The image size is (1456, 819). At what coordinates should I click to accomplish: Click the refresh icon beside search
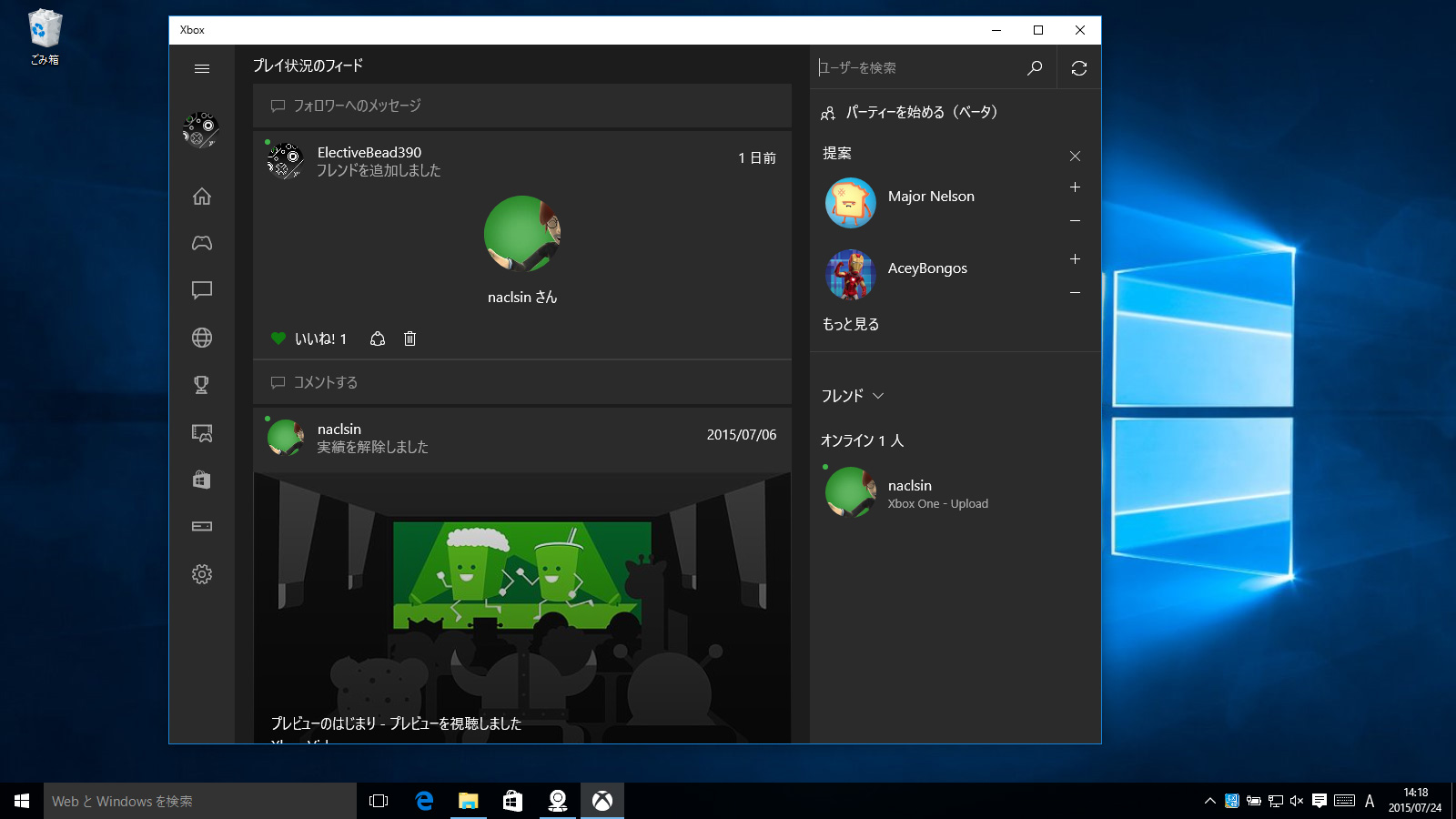click(1079, 68)
